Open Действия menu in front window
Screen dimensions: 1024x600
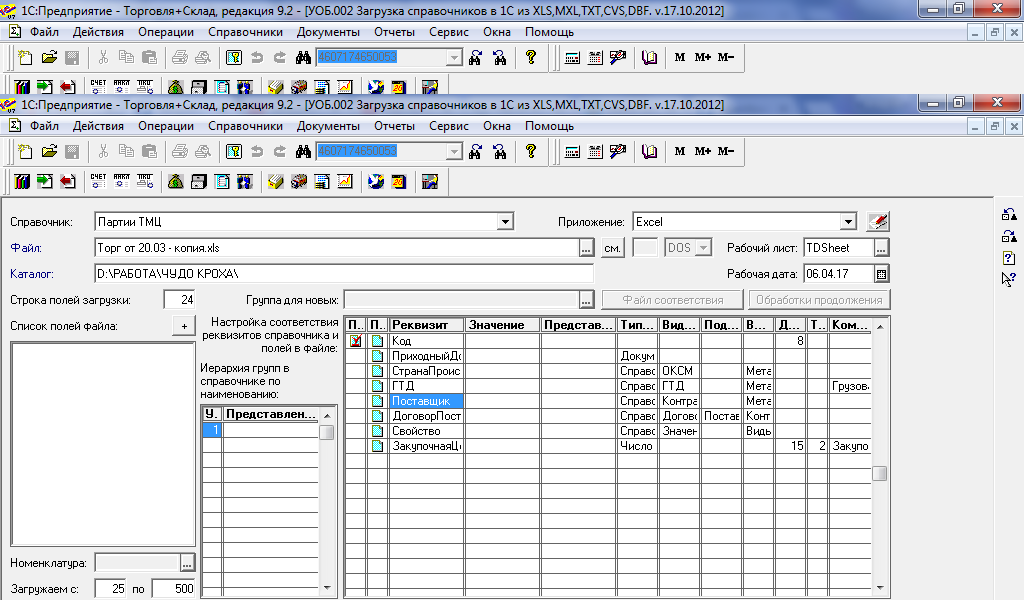coord(98,126)
